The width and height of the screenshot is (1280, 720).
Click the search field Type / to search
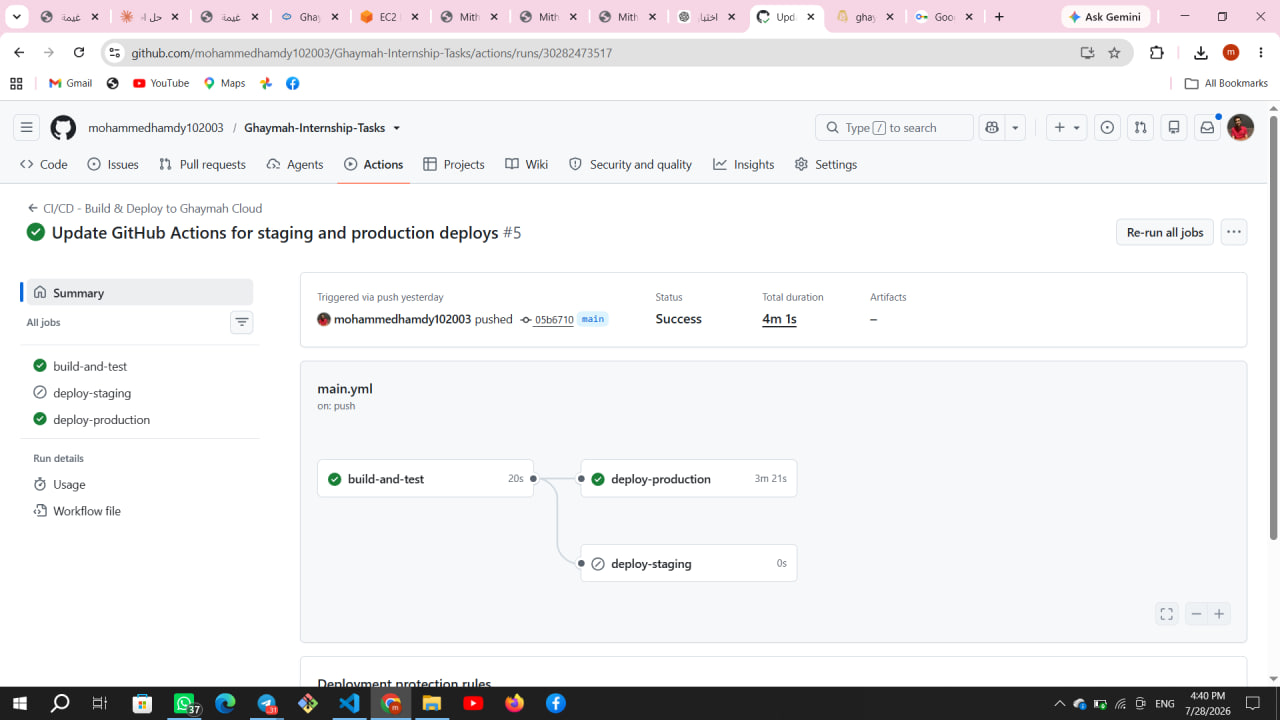pyautogui.click(x=894, y=127)
